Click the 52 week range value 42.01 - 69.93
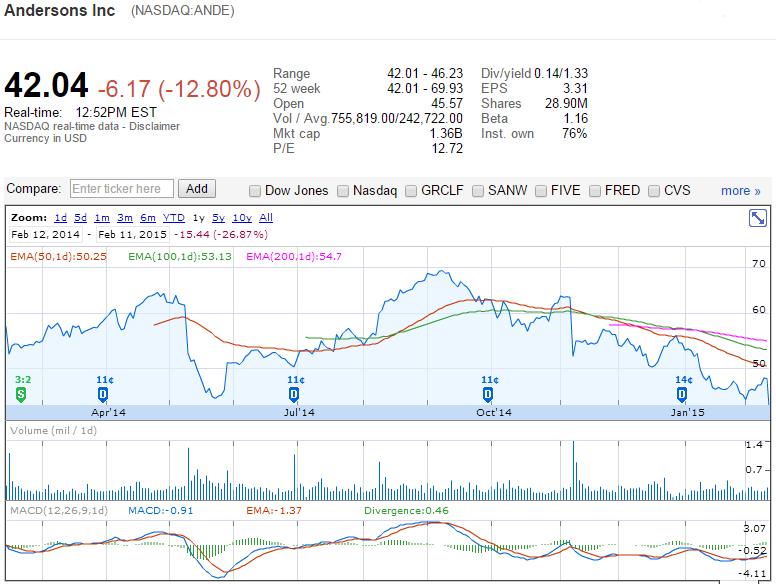Viewport: 776px width, 584px height. tap(425, 89)
